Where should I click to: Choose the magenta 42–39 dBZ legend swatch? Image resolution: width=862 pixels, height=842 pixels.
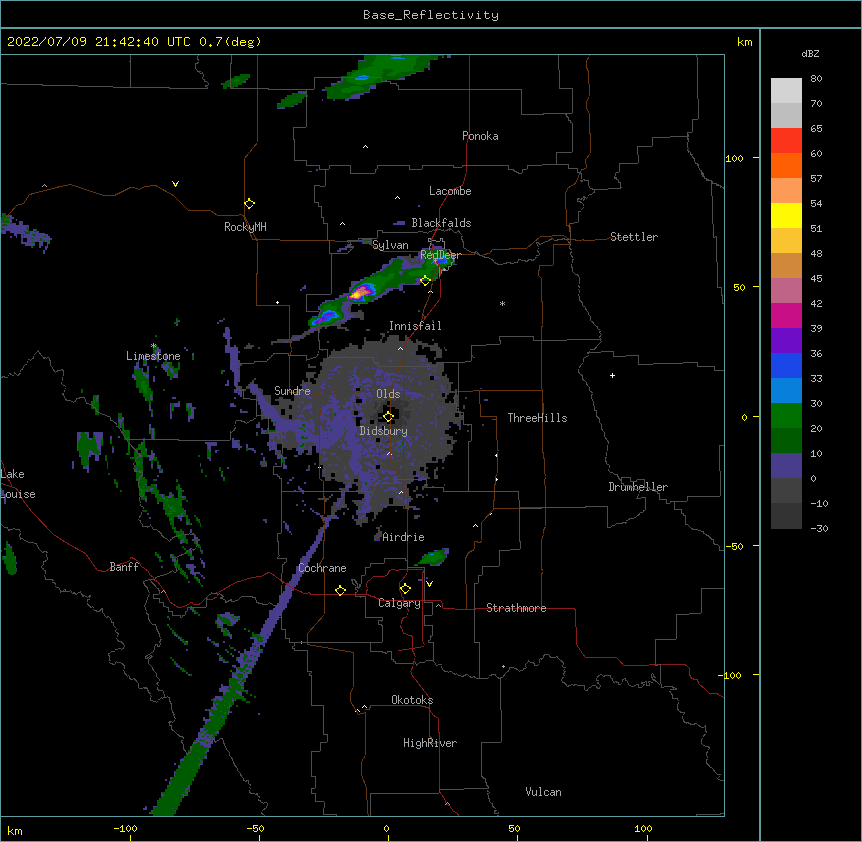coord(786,315)
